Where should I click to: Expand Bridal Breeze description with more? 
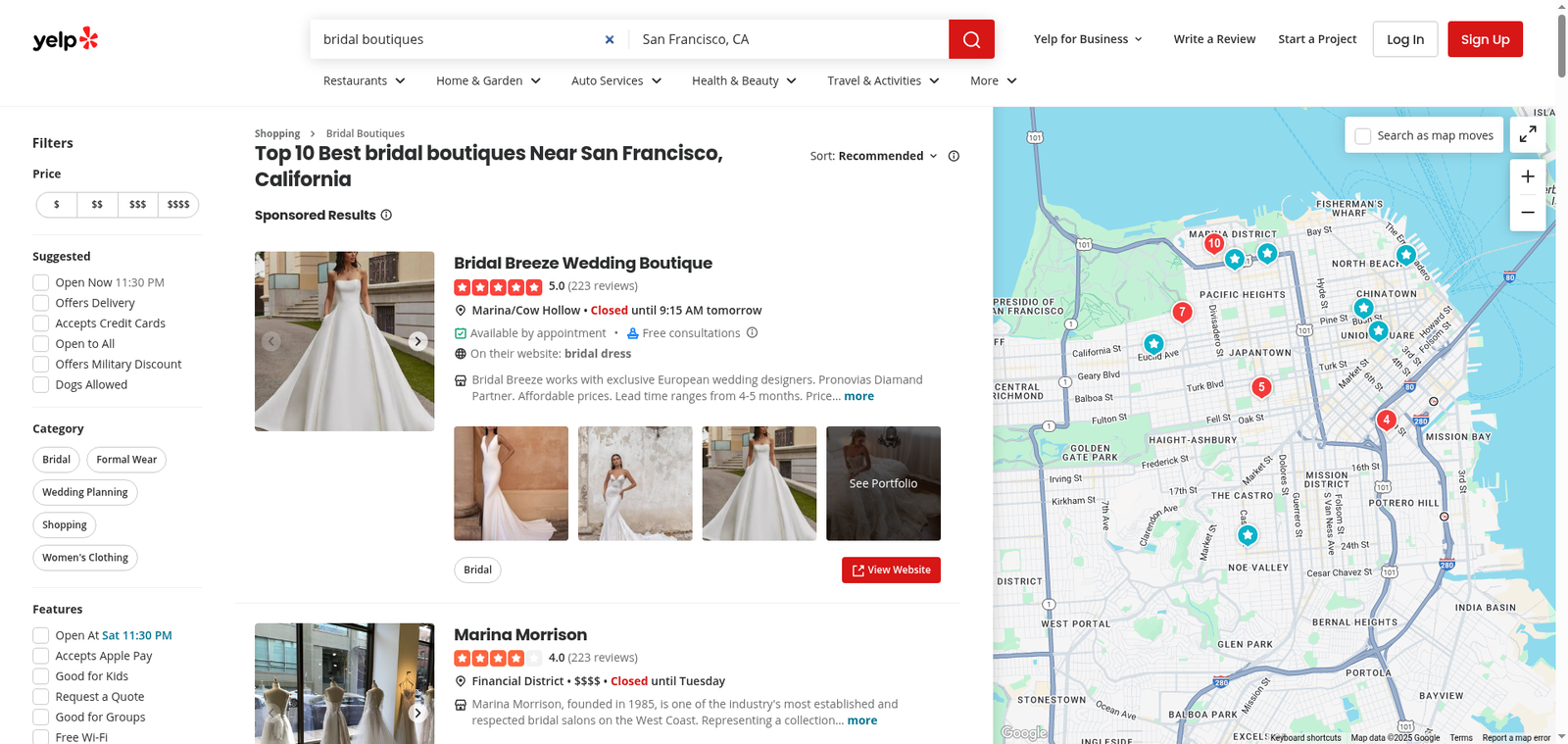click(x=859, y=396)
